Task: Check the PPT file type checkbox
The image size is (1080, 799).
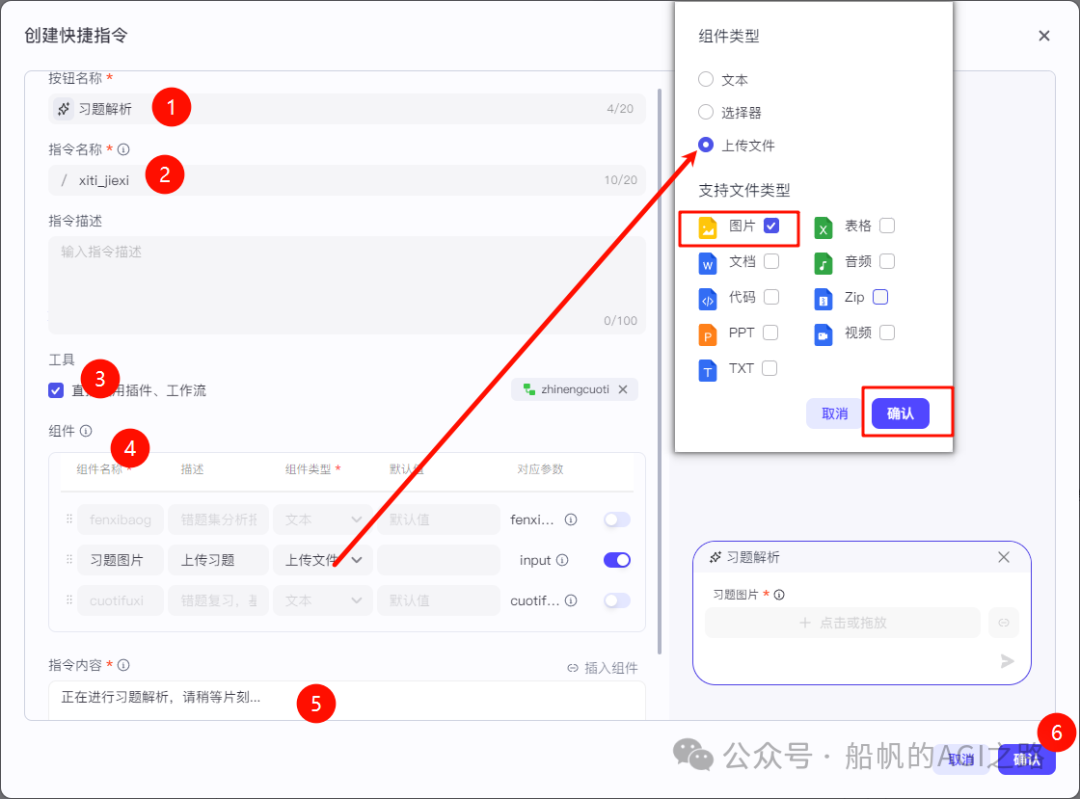Action: tap(770, 332)
